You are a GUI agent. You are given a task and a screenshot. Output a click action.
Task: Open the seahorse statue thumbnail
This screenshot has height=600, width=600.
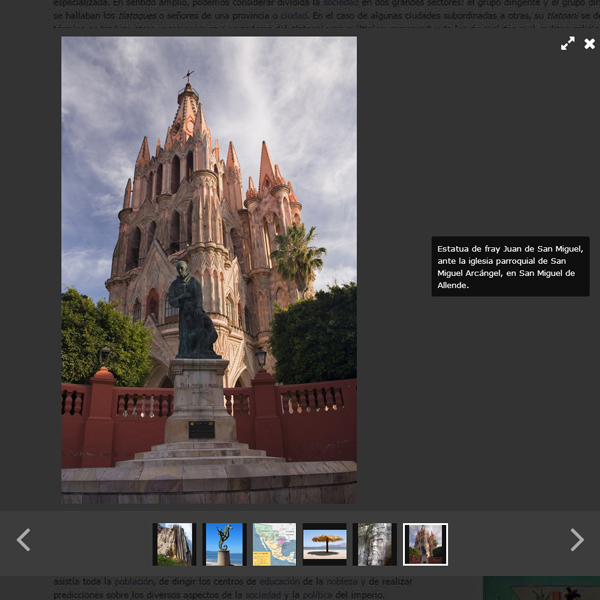tap(224, 544)
